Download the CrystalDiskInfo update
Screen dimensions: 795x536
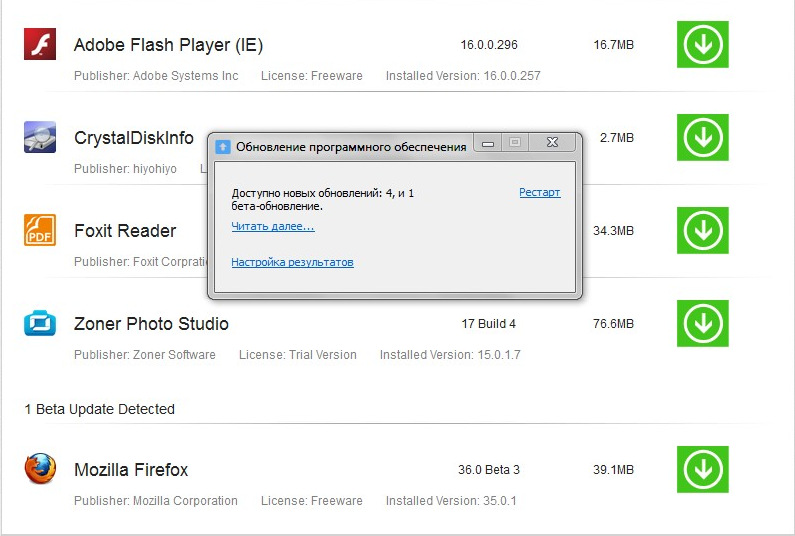(703, 137)
